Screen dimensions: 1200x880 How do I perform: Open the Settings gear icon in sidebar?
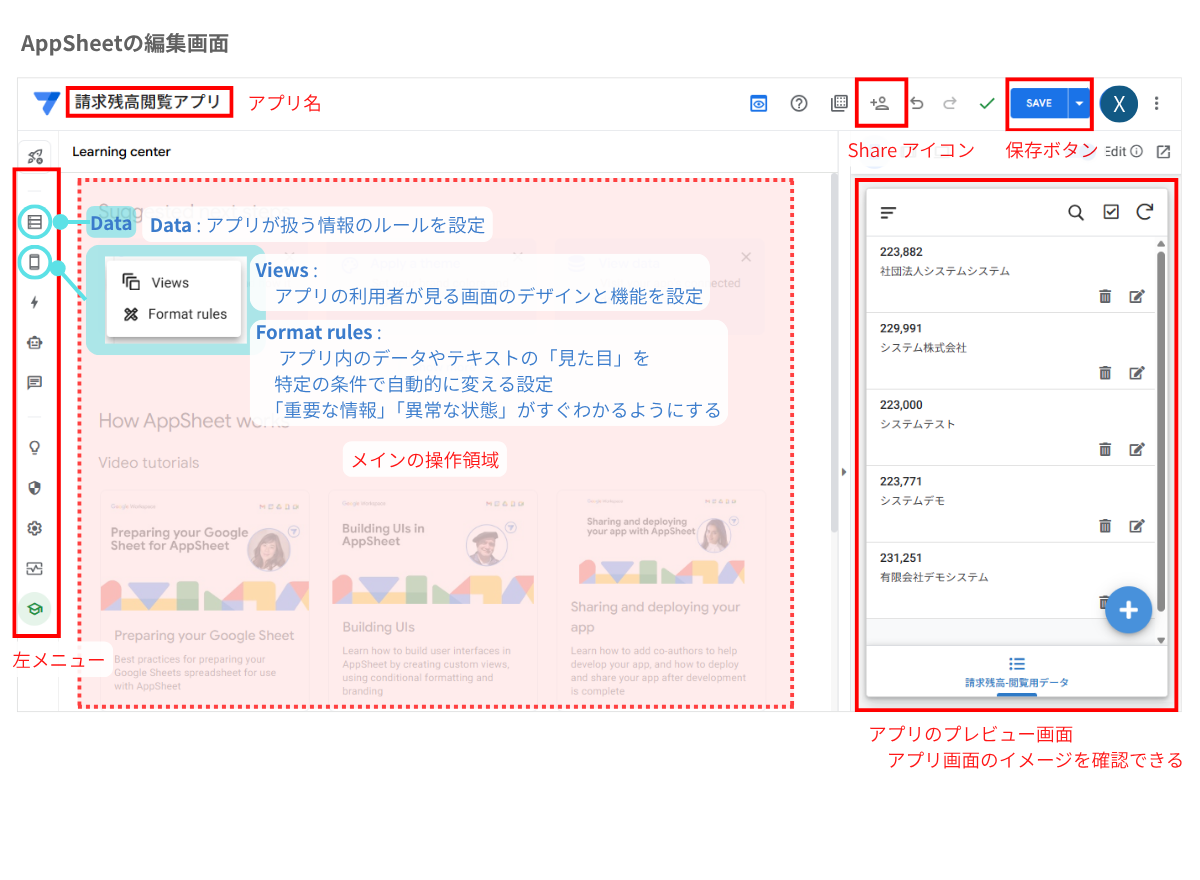coord(35,528)
